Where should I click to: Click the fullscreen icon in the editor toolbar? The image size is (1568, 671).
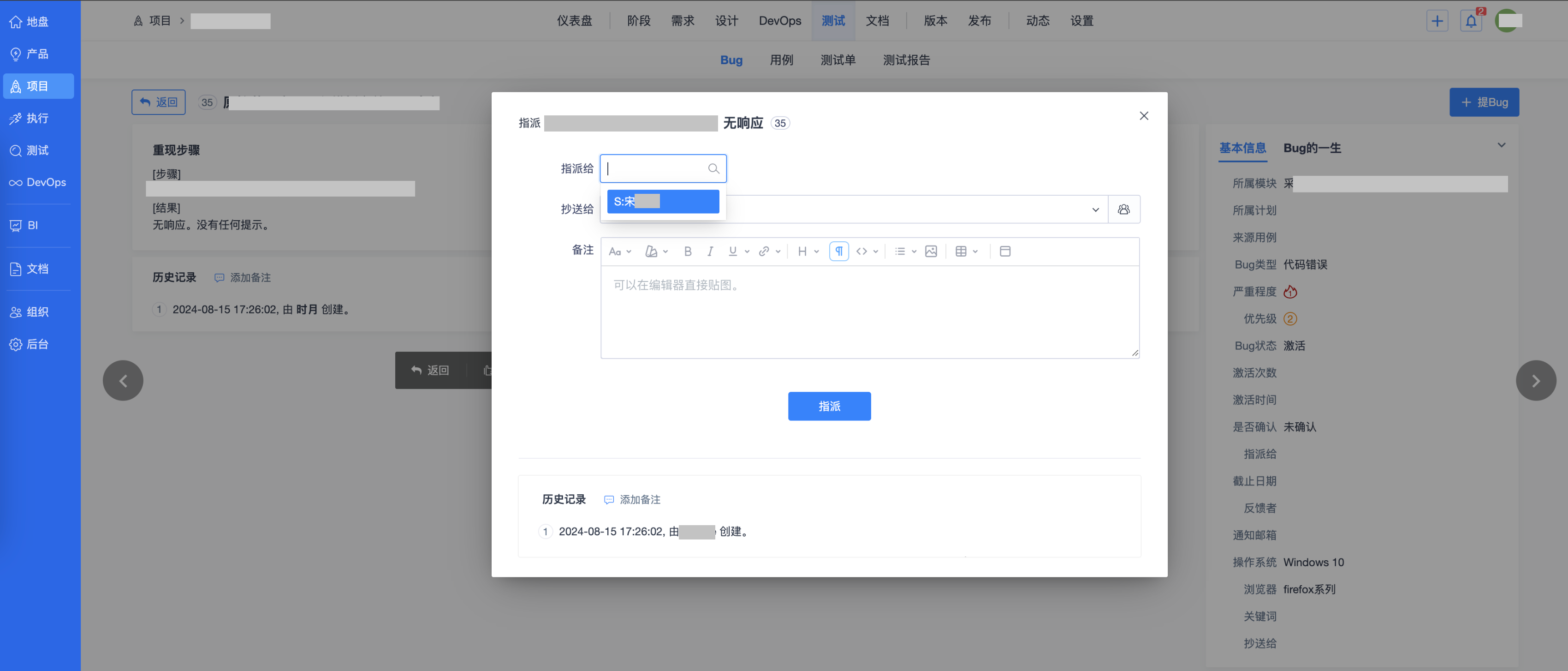(x=1004, y=252)
